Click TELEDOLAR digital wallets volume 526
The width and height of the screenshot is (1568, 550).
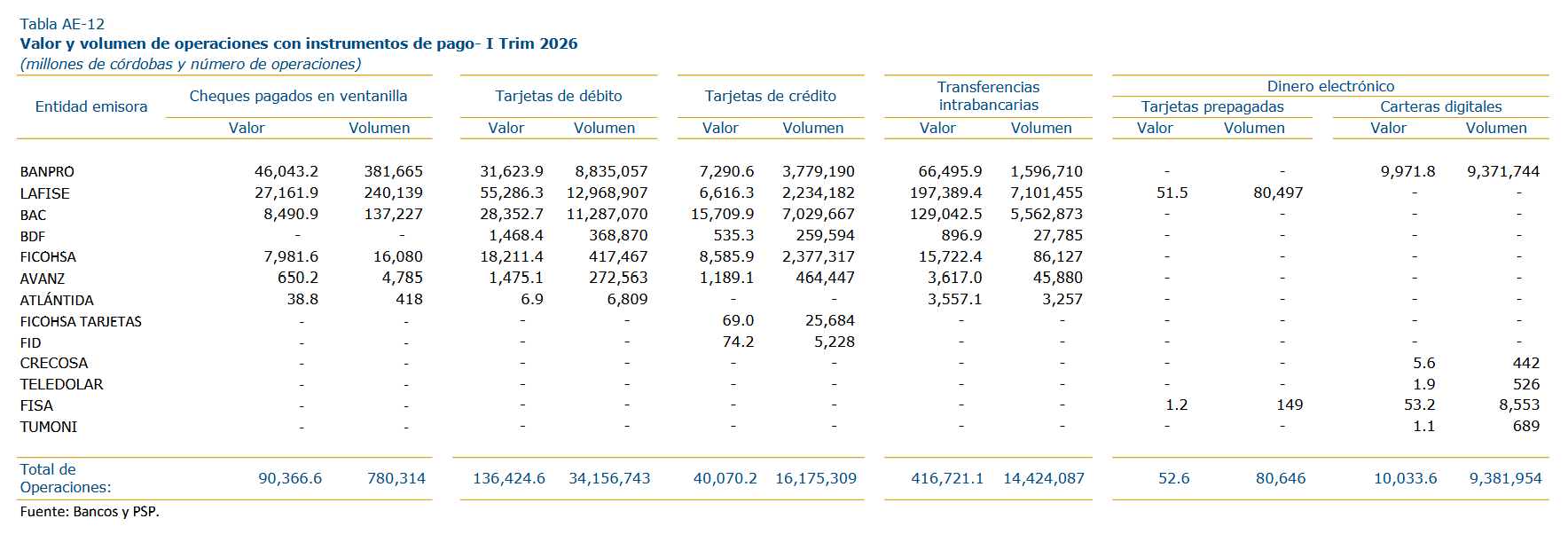(1525, 384)
